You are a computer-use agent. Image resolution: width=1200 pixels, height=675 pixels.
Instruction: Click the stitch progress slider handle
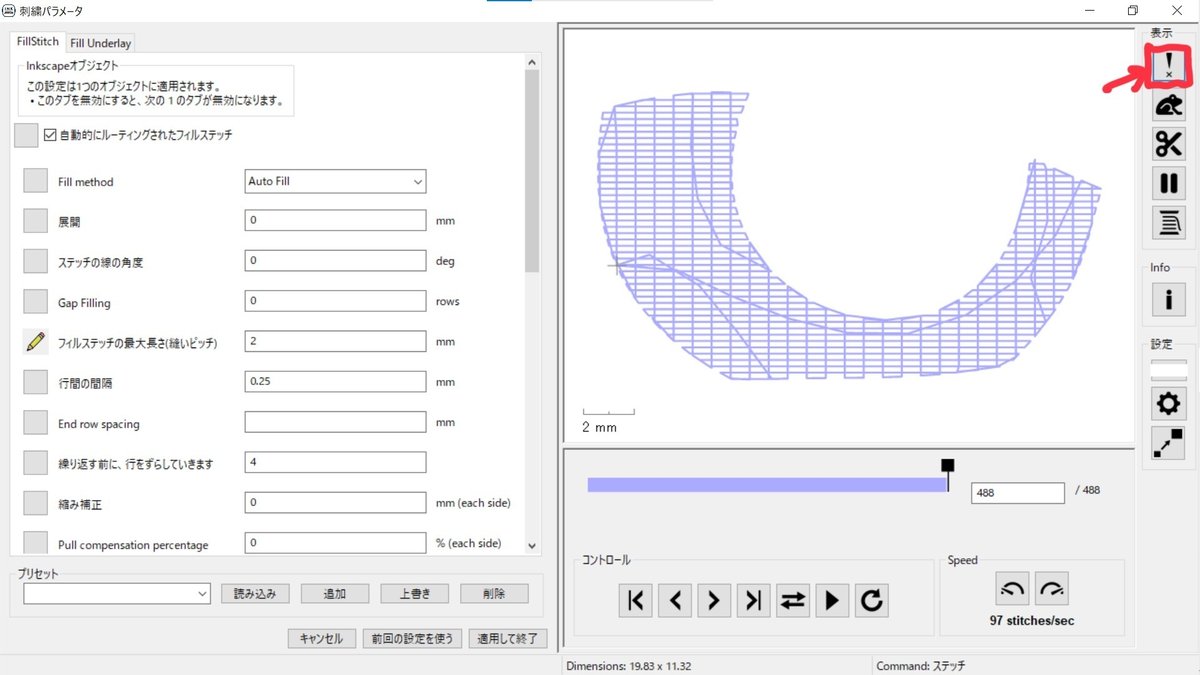click(x=948, y=466)
